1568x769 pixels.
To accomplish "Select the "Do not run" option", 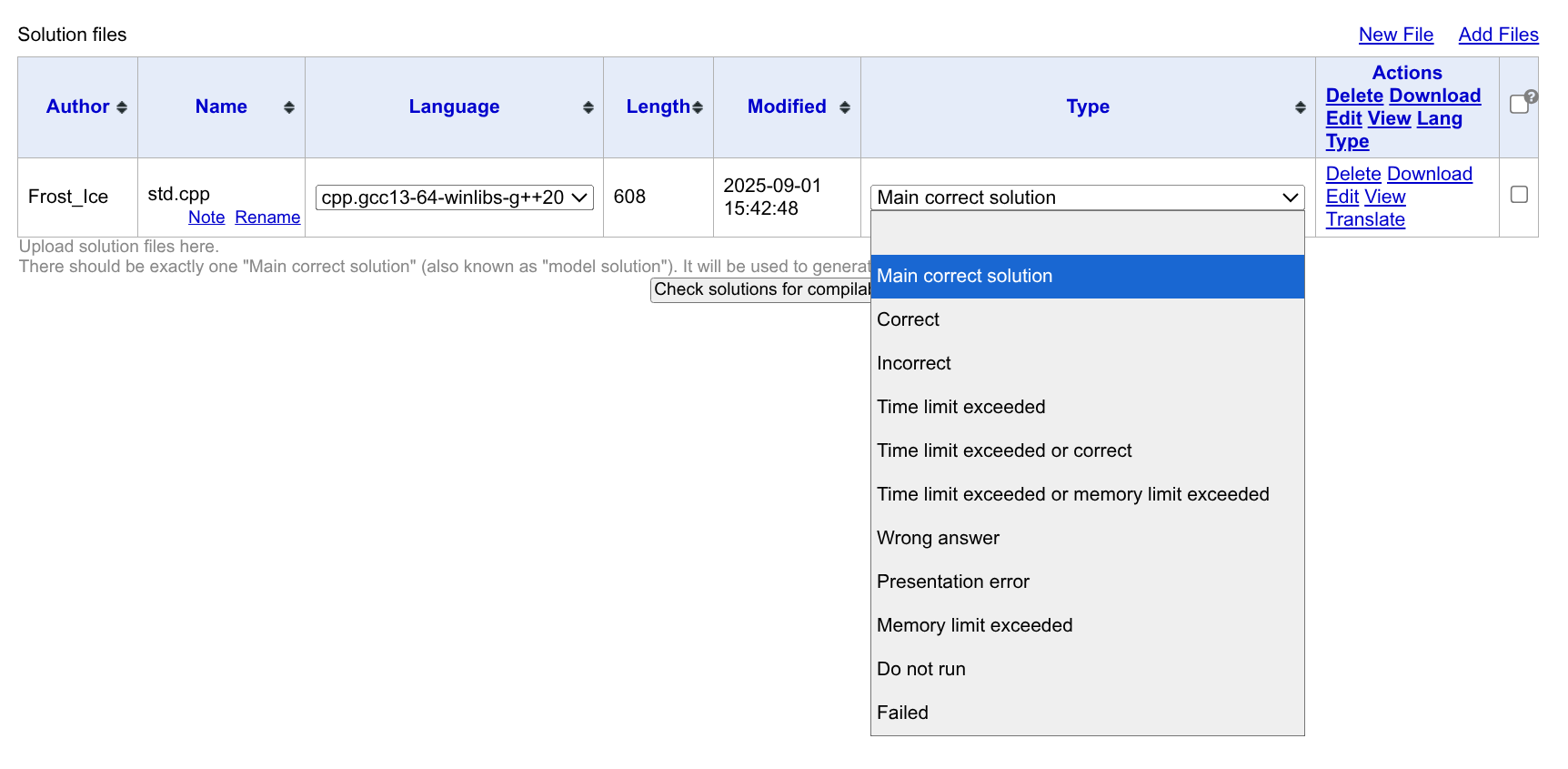I will coord(920,669).
